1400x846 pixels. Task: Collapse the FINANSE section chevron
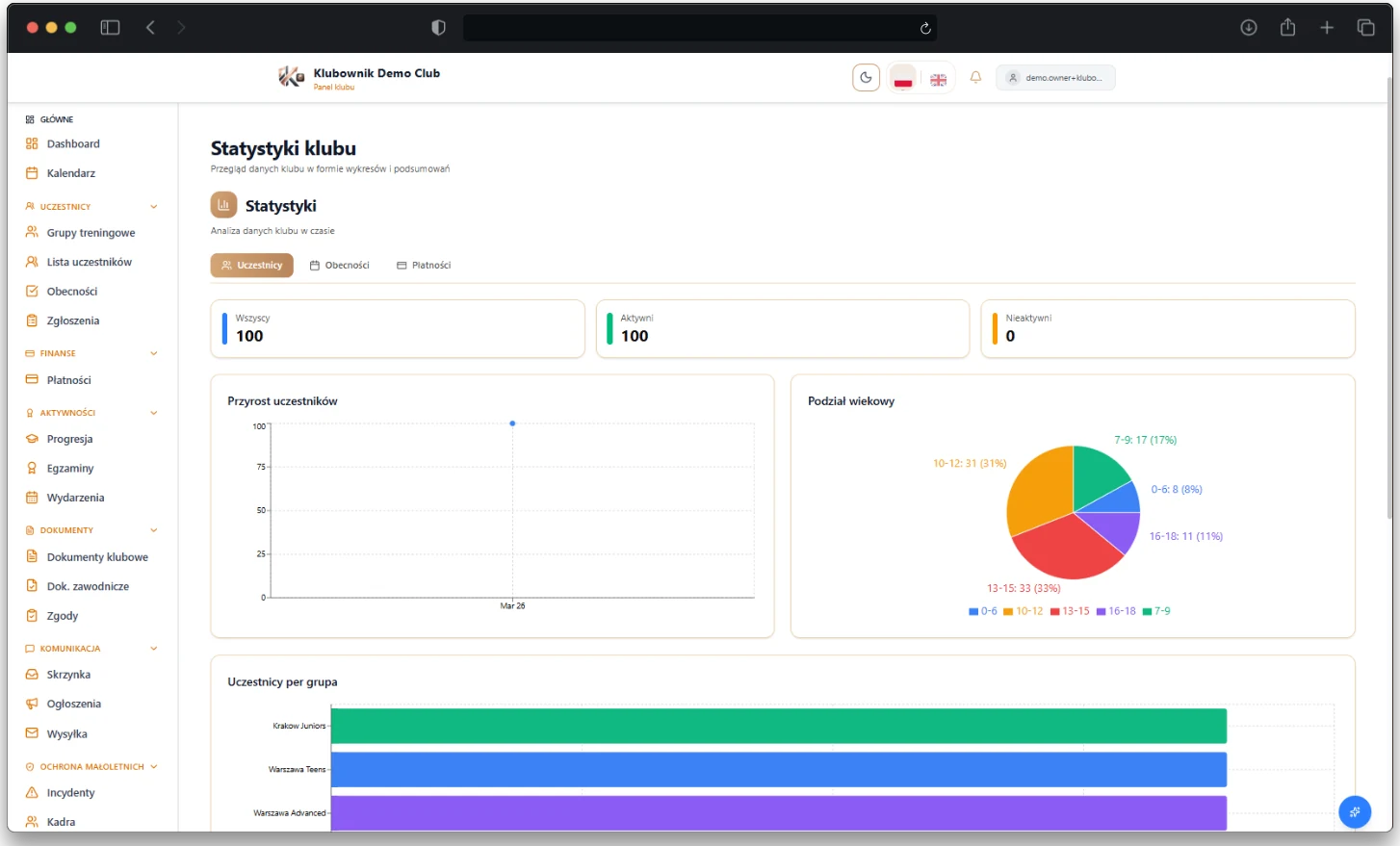click(x=154, y=353)
